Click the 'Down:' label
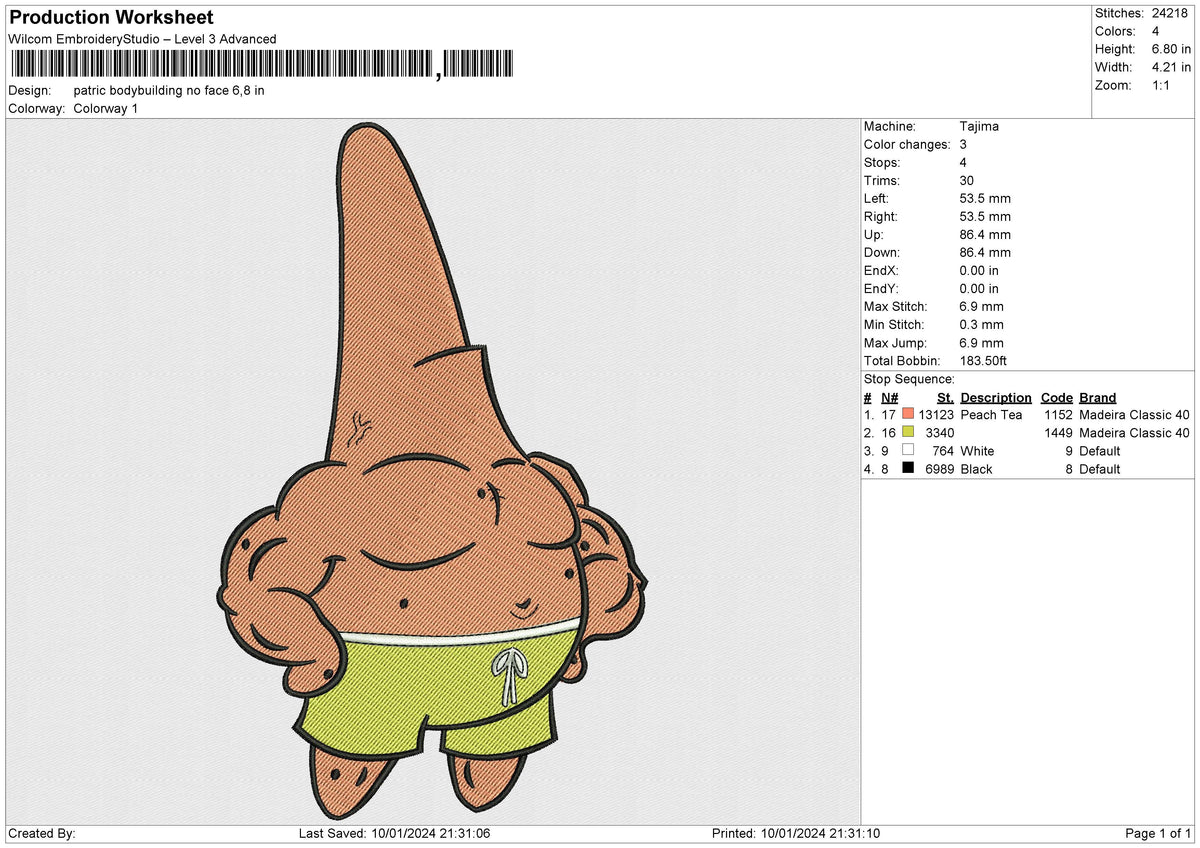The image size is (1200, 848). [x=882, y=252]
